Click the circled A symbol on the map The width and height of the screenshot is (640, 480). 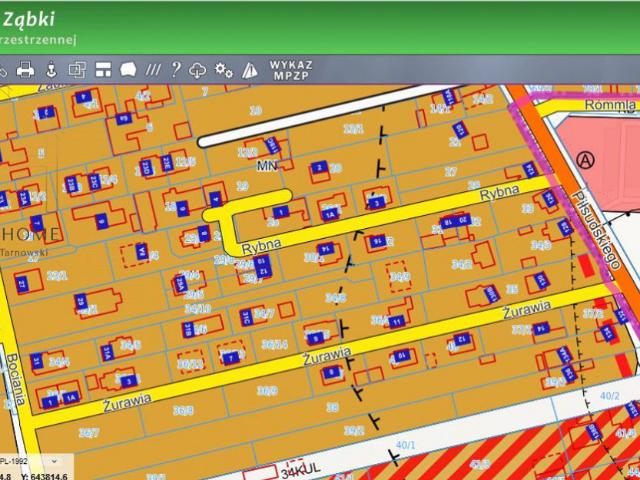[x=586, y=159]
